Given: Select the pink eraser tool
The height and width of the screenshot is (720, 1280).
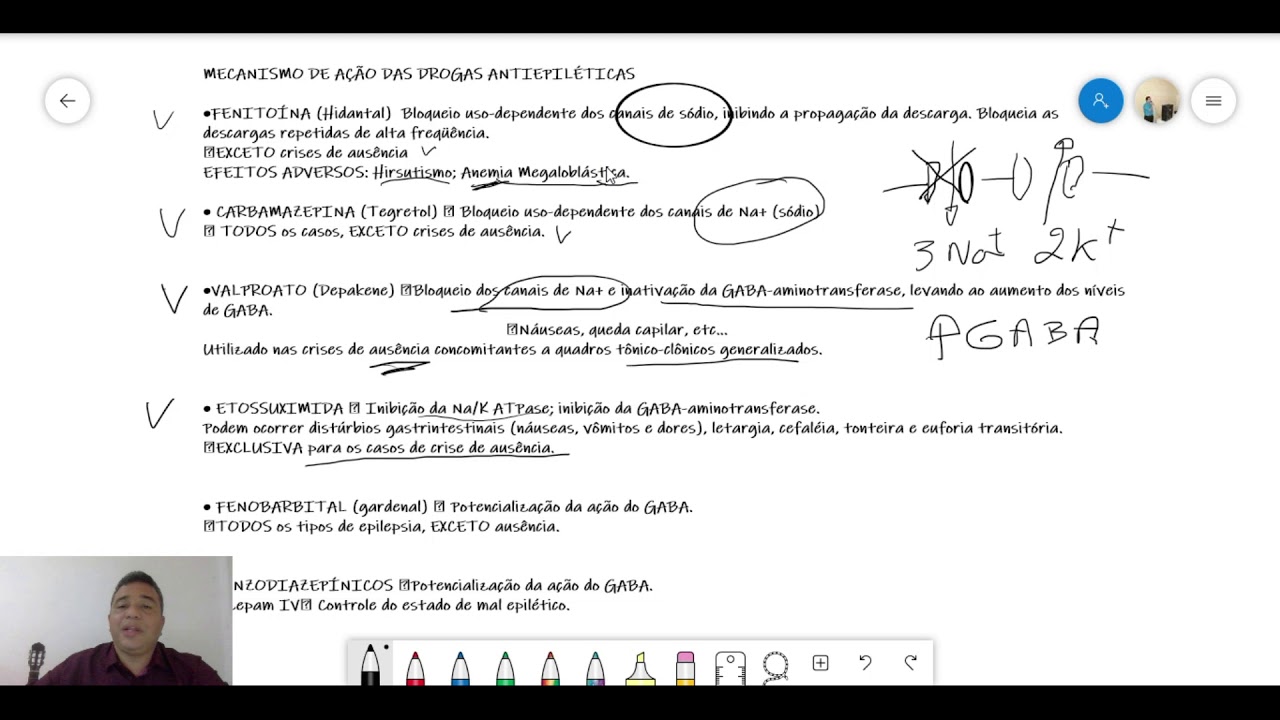Looking at the screenshot, I should pyautogui.click(x=685, y=667).
